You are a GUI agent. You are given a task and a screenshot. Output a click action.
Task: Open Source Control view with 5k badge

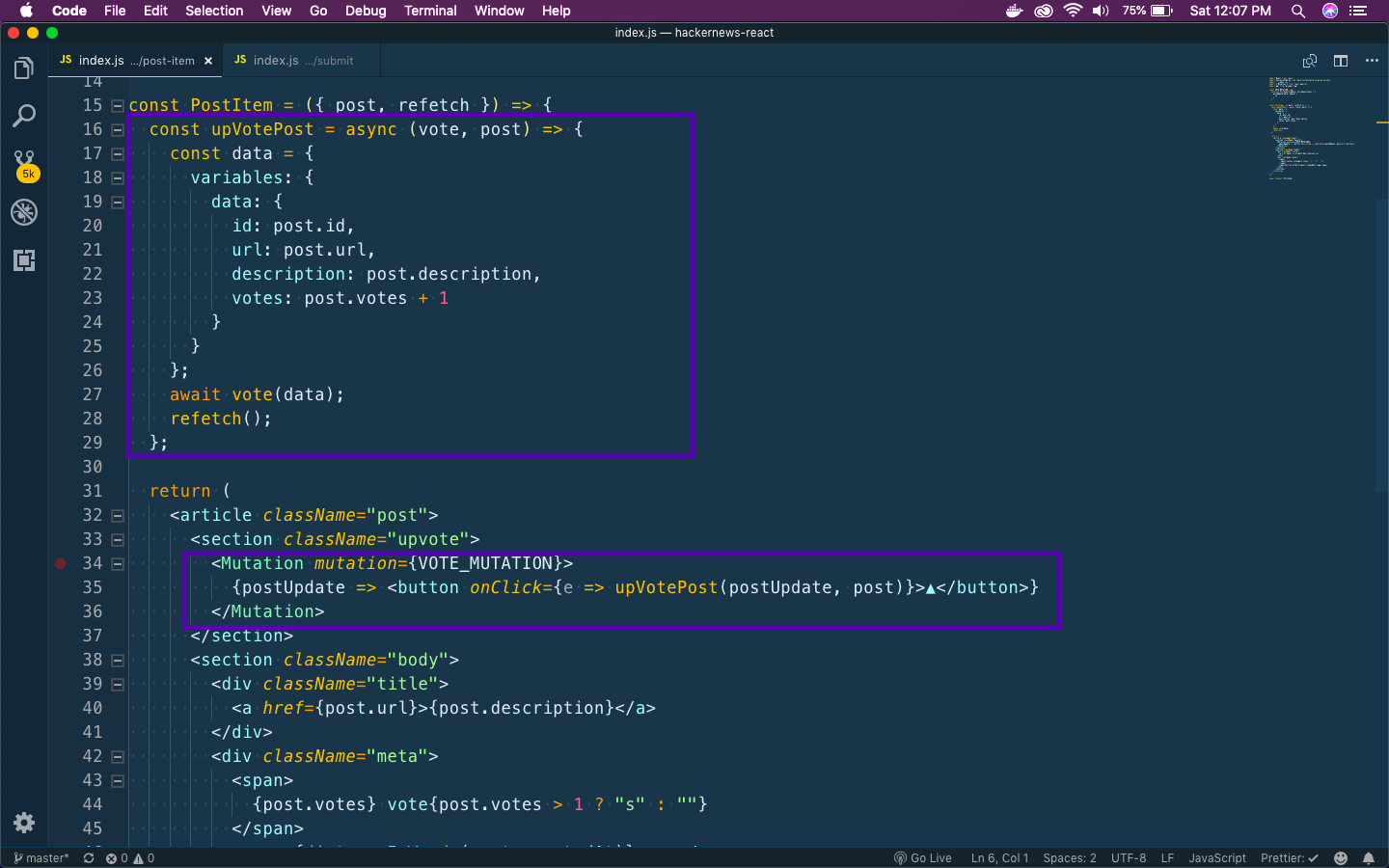25,165
